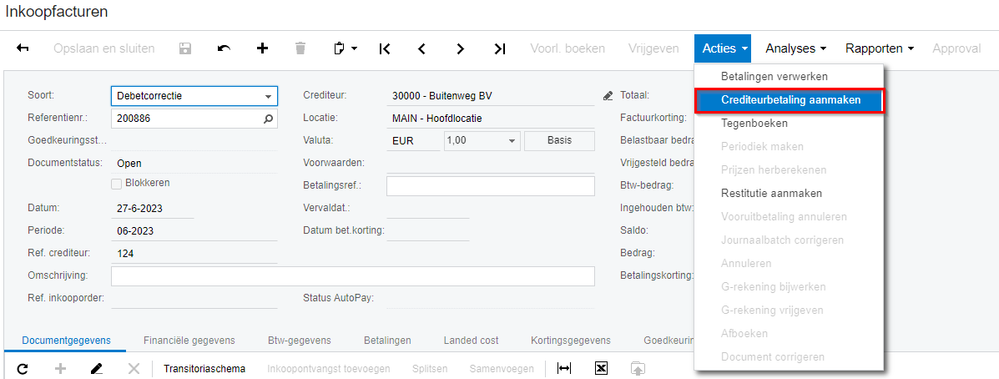This screenshot has height=379, width=999.
Task: Click the Inkoopfacturen page title
Action: coord(57,11)
